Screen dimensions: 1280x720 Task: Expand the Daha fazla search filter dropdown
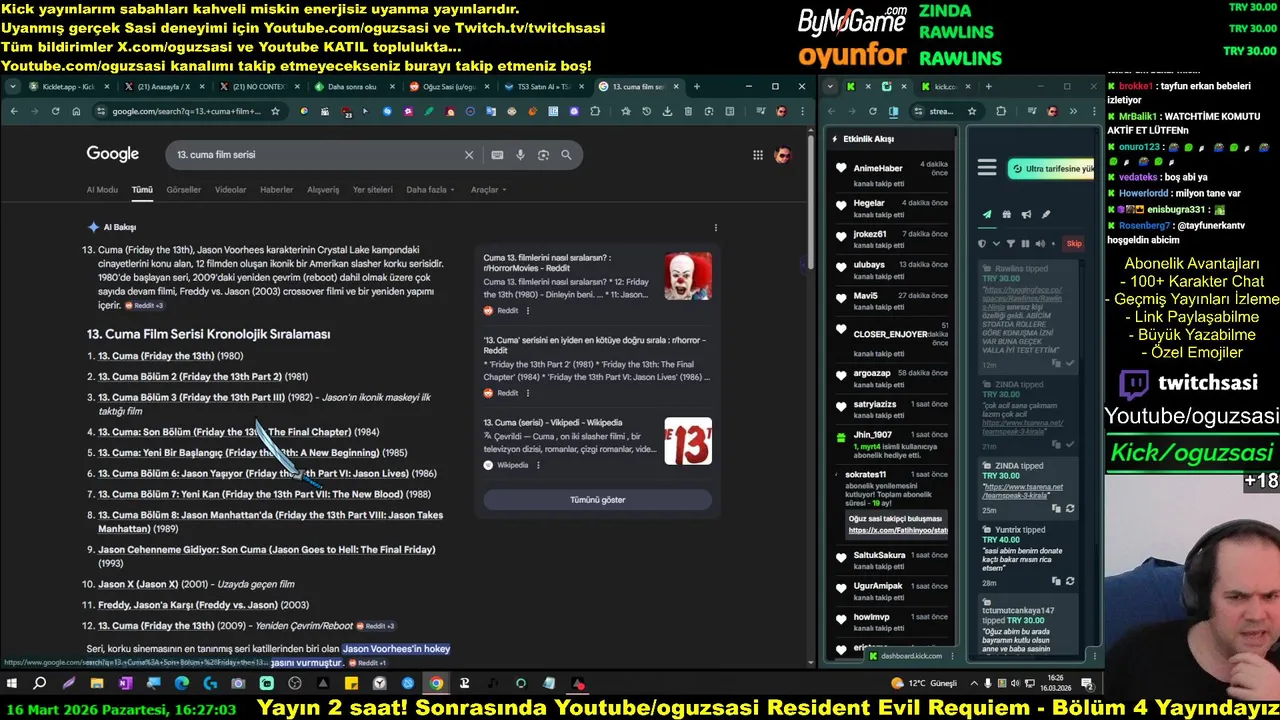click(430, 190)
